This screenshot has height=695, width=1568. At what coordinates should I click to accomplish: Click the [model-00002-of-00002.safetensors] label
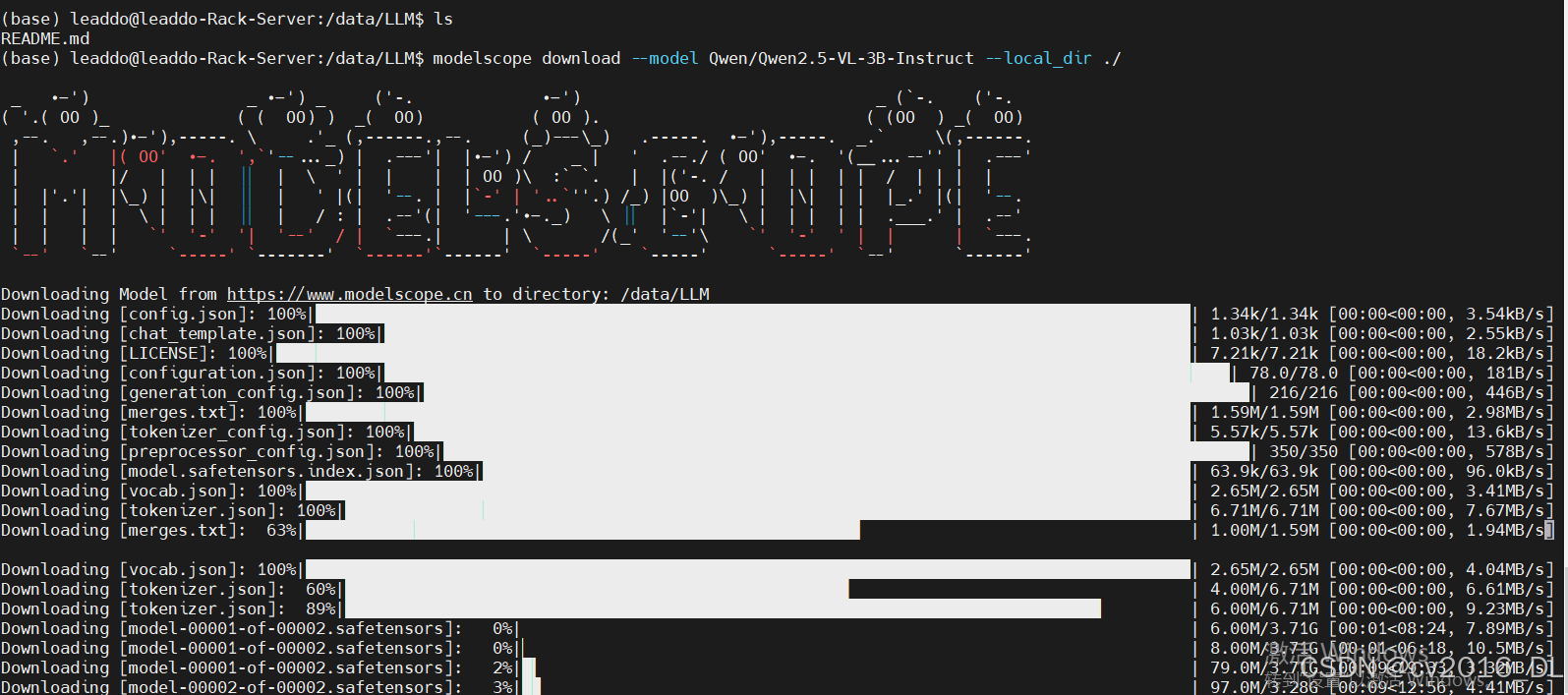(x=286, y=687)
